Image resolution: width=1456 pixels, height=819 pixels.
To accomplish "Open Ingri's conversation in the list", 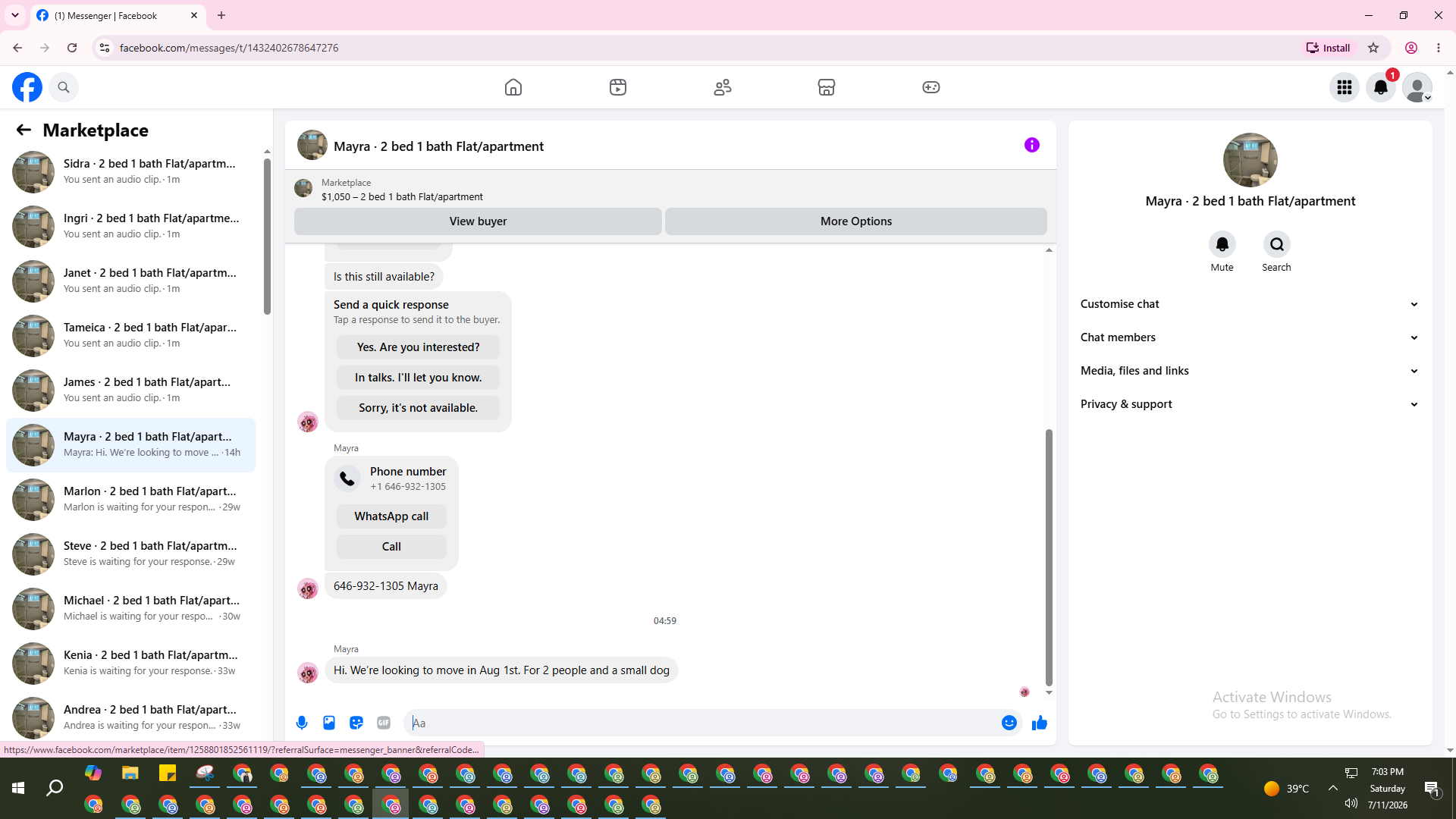I will click(130, 227).
